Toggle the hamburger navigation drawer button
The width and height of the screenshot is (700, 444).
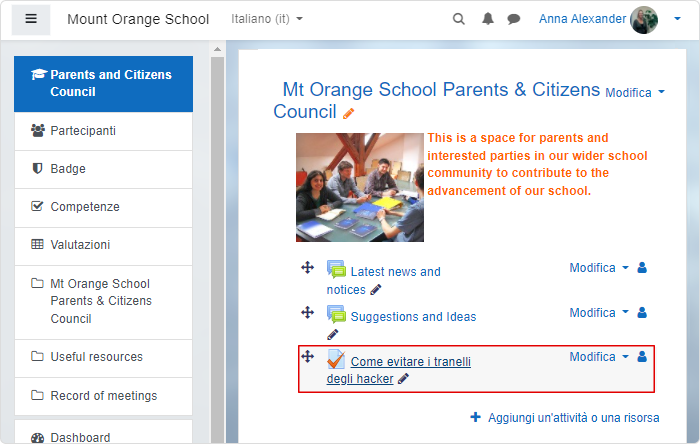[x=31, y=19]
